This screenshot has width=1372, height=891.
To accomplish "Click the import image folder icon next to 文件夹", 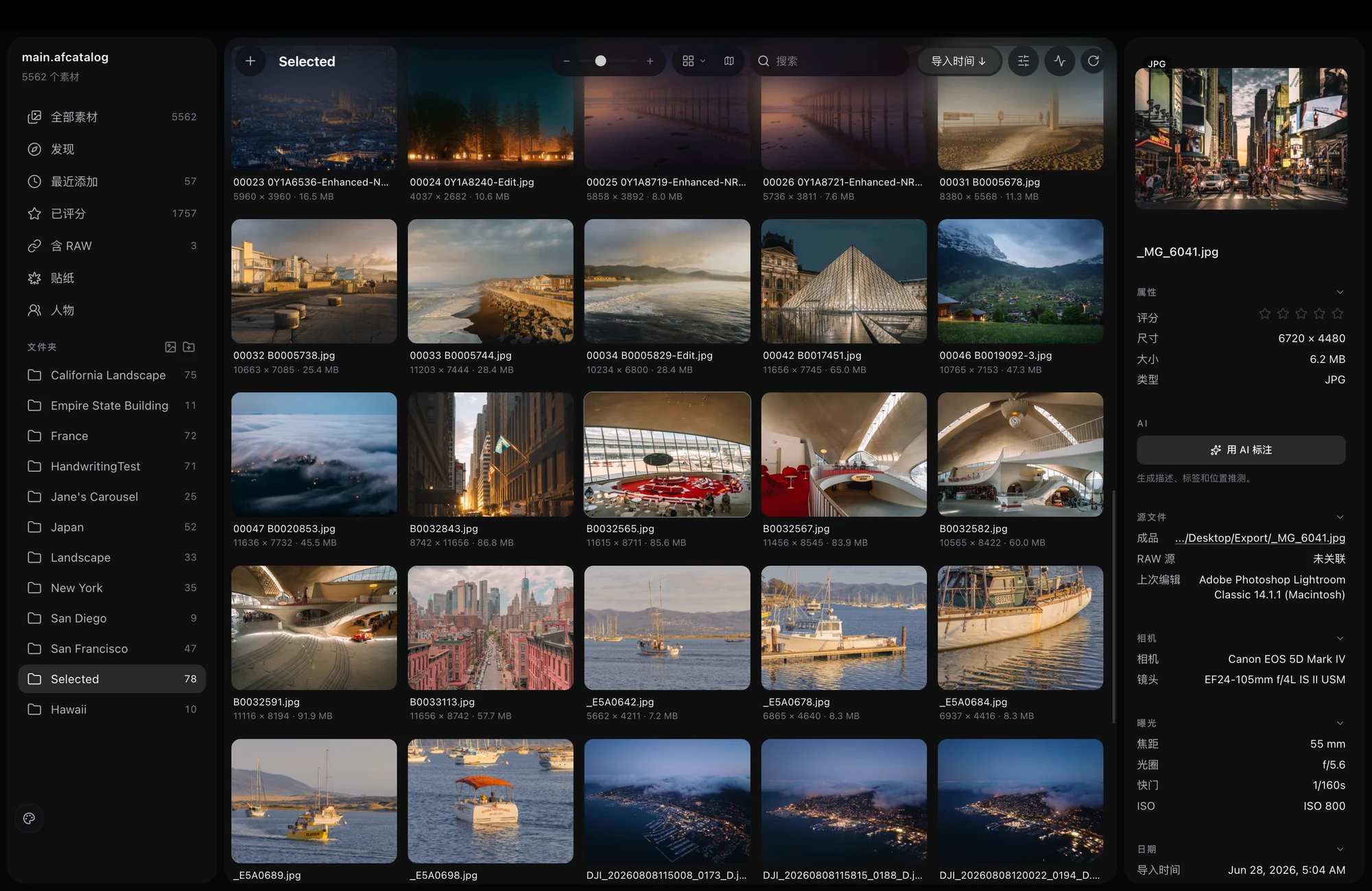I will click(x=171, y=347).
